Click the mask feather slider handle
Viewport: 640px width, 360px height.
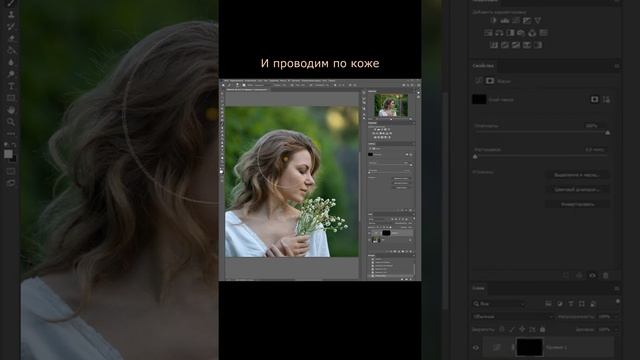click(x=475, y=156)
